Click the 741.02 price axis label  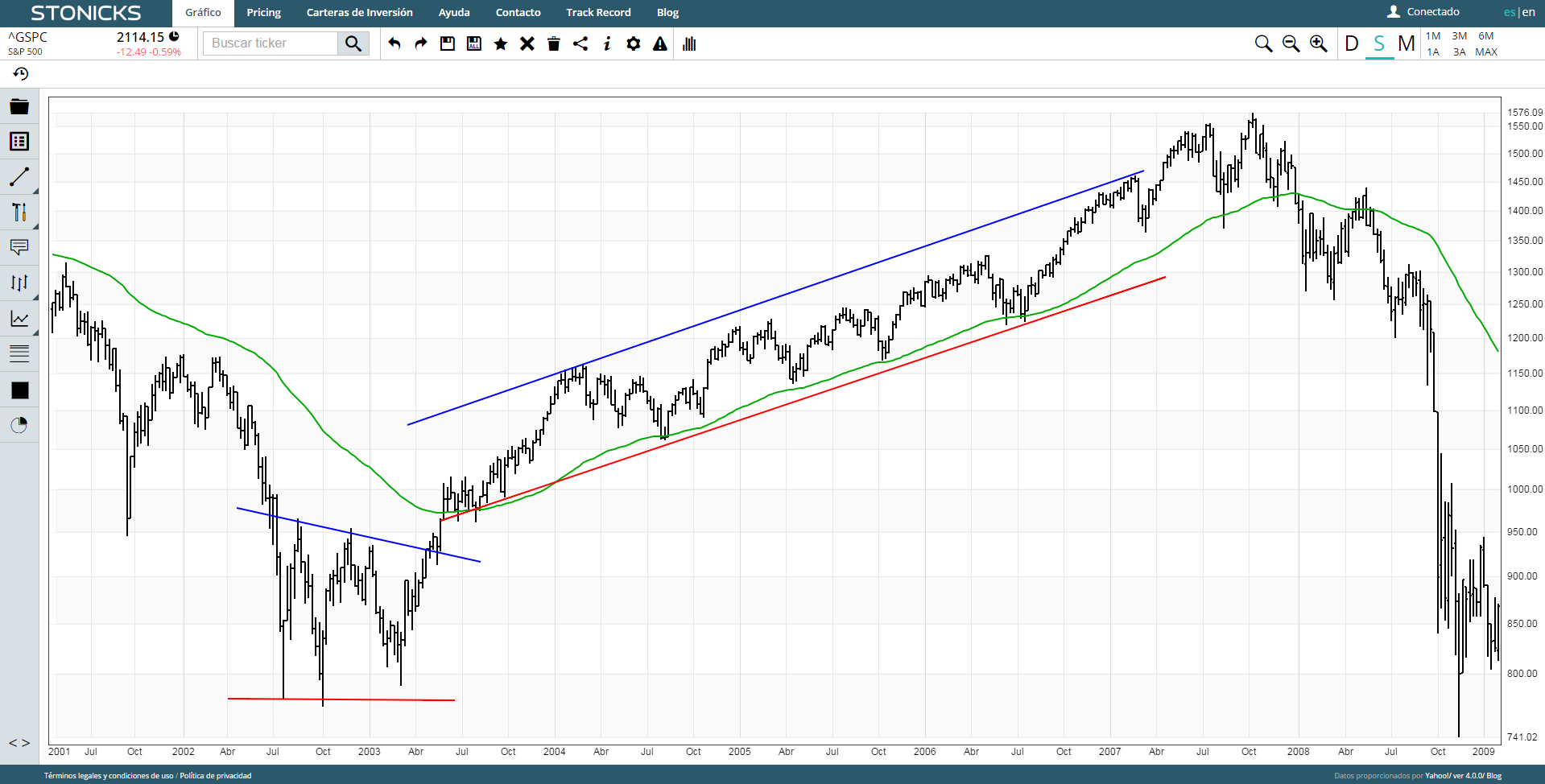click(x=1522, y=737)
